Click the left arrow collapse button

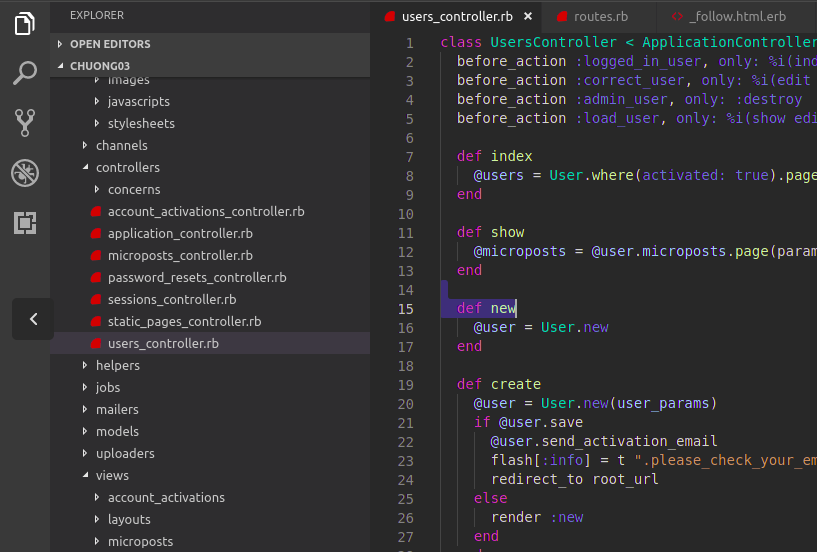[x=33, y=319]
